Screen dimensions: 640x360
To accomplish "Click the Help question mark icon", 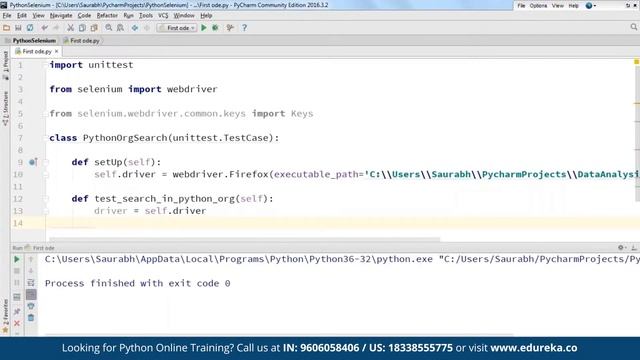I will pyautogui.click(x=244, y=28).
